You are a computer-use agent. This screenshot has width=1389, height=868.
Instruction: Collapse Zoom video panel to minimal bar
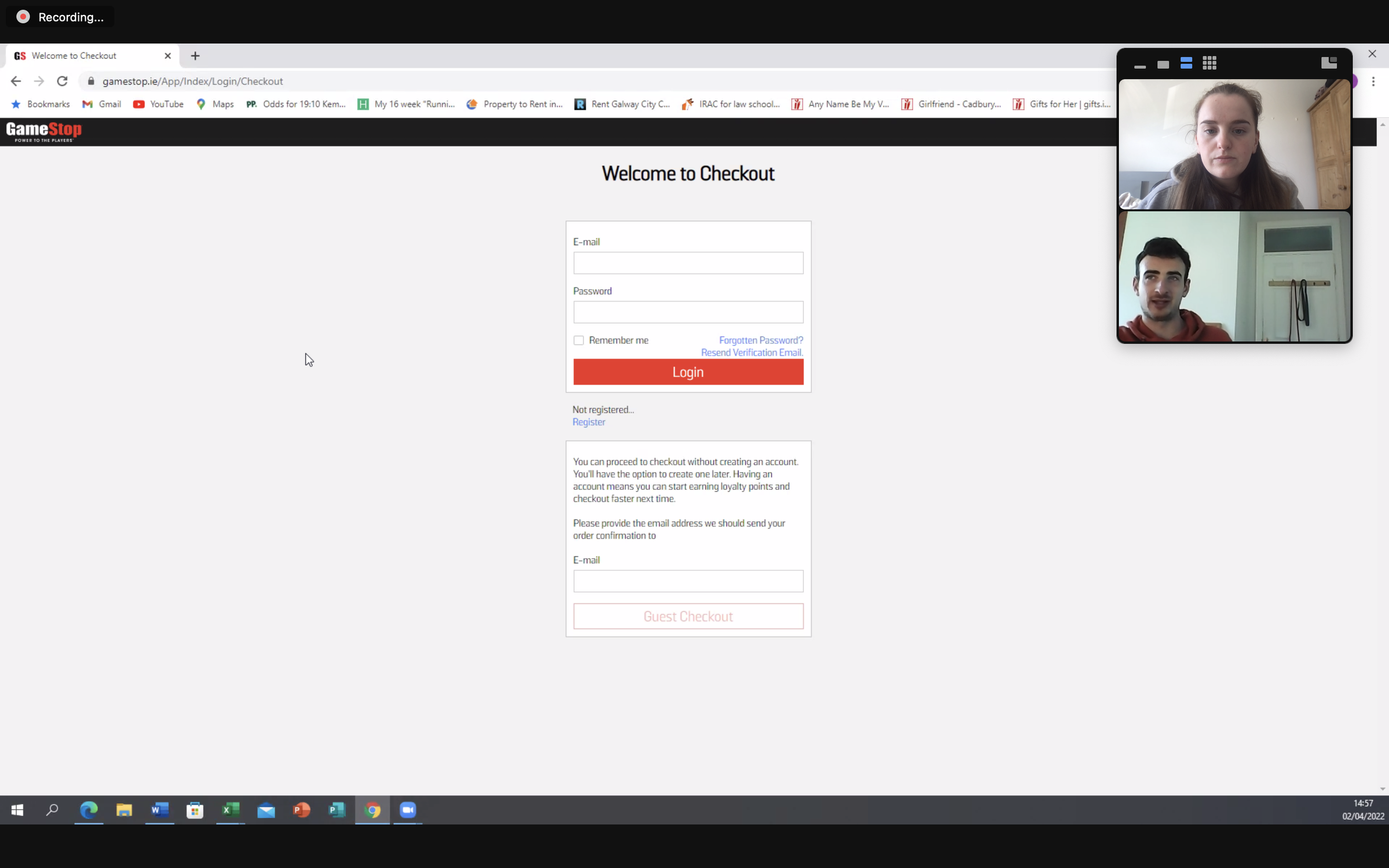[1141, 67]
